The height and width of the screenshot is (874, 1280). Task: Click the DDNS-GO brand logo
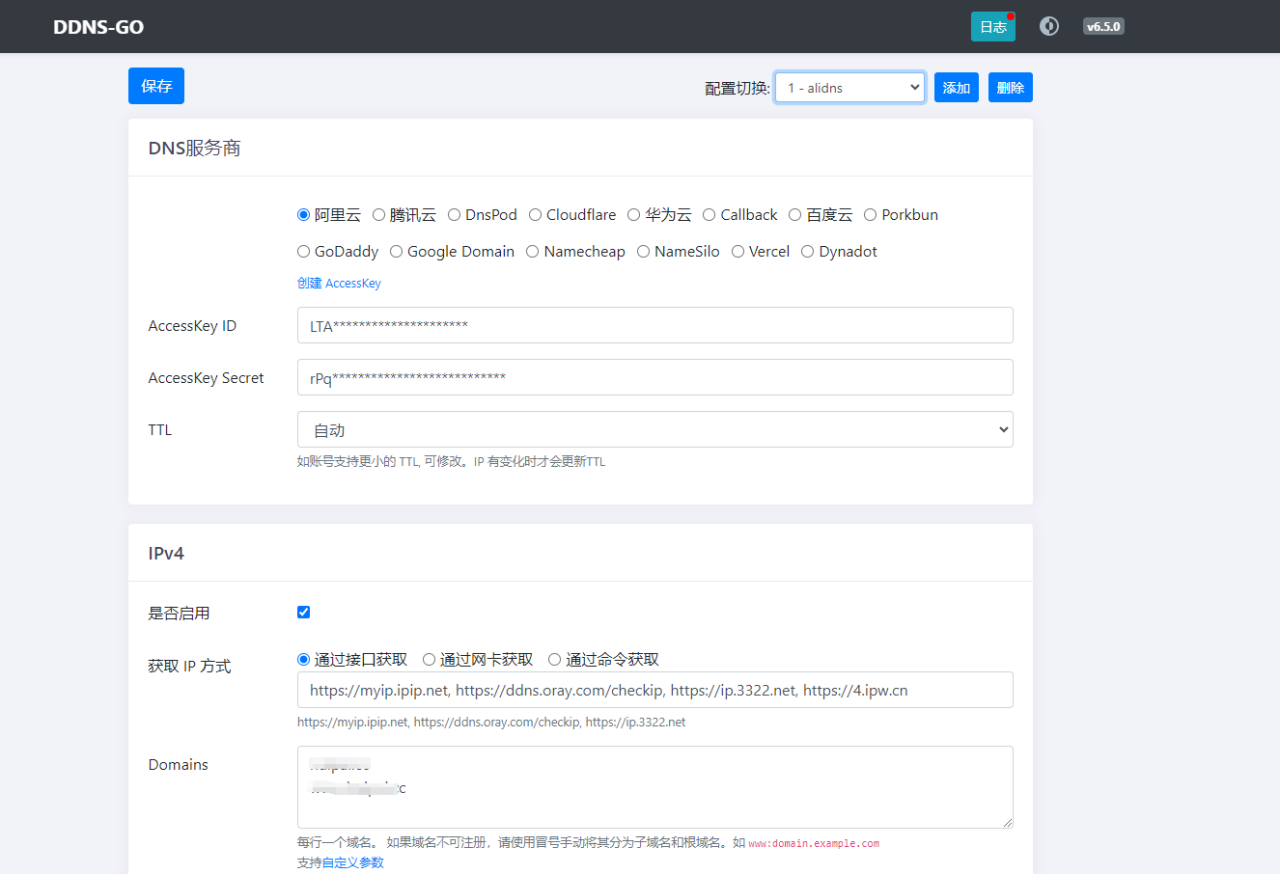pyautogui.click(x=98, y=27)
